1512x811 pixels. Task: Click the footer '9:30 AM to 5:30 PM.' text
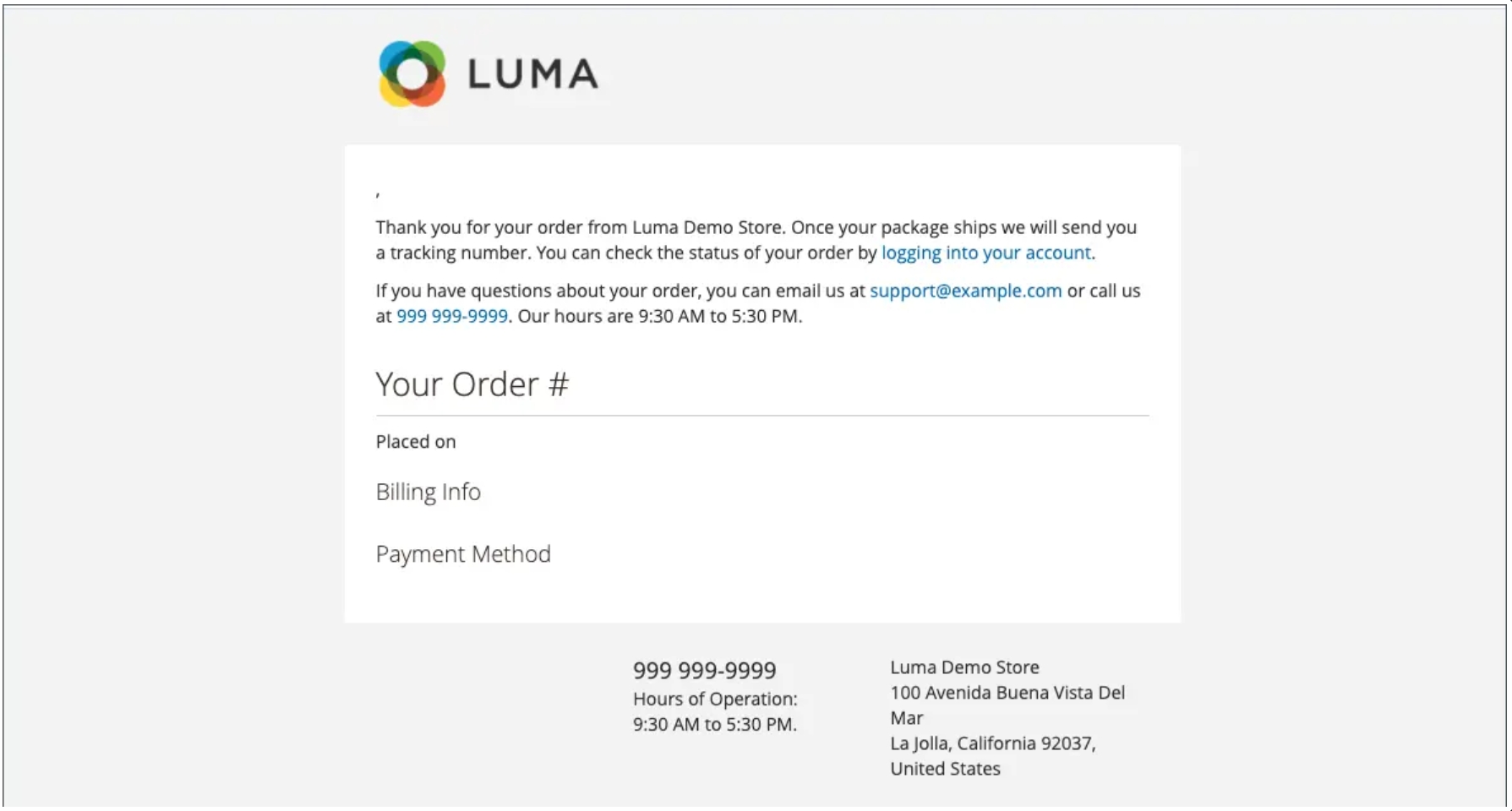click(715, 724)
